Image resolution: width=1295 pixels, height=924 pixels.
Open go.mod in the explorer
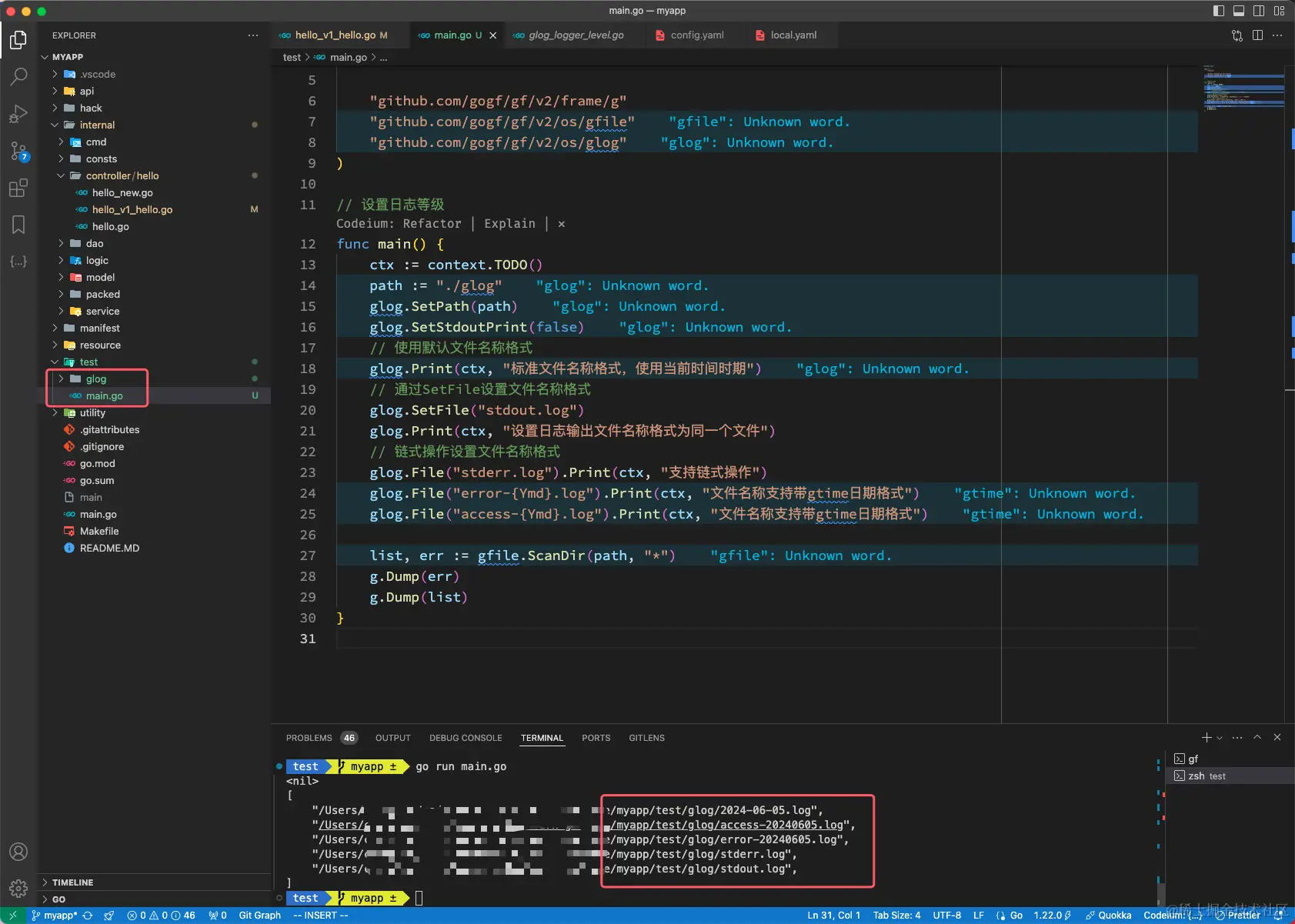point(97,463)
